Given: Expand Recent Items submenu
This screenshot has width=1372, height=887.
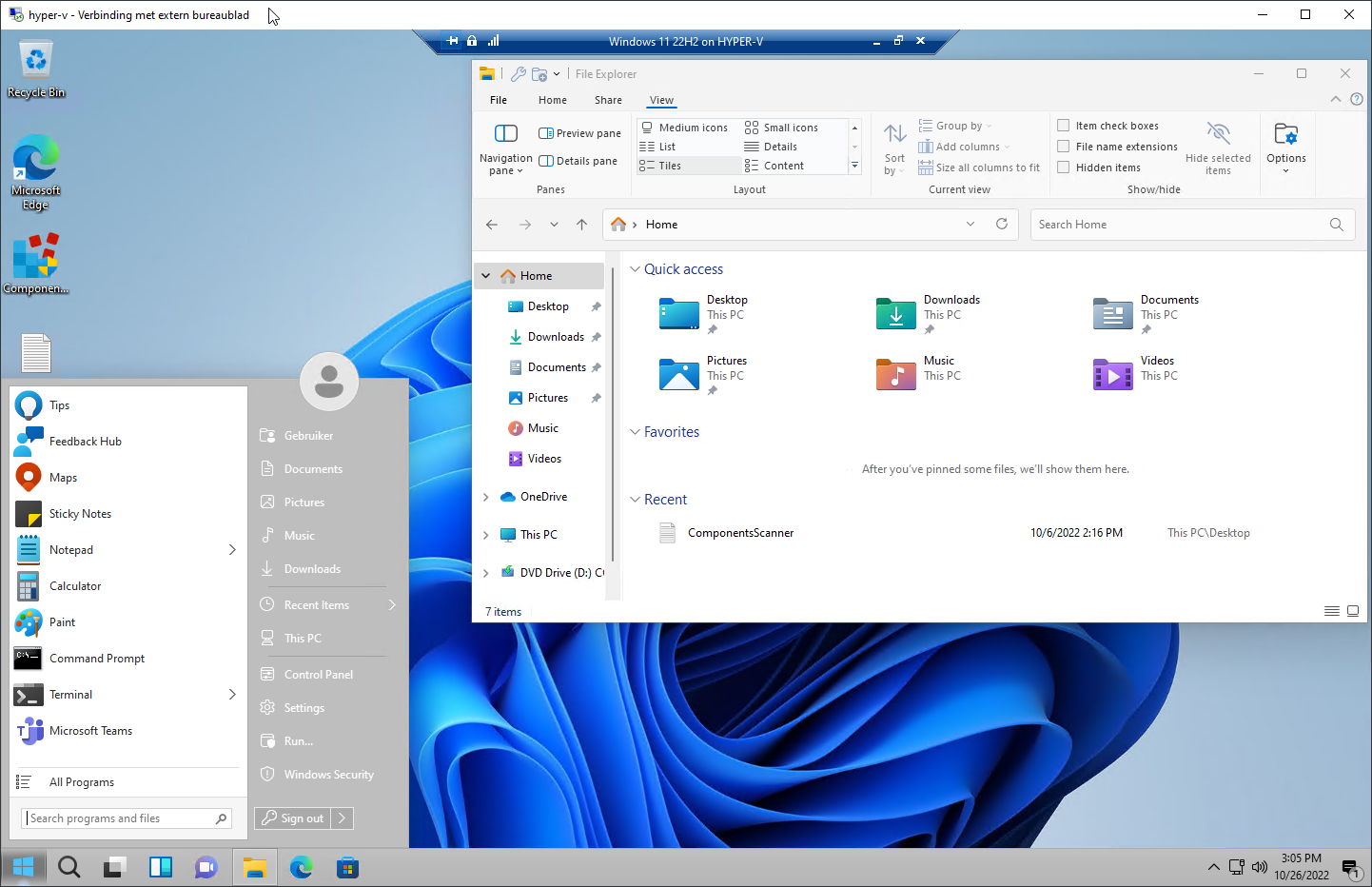Looking at the screenshot, I should pyautogui.click(x=392, y=605).
